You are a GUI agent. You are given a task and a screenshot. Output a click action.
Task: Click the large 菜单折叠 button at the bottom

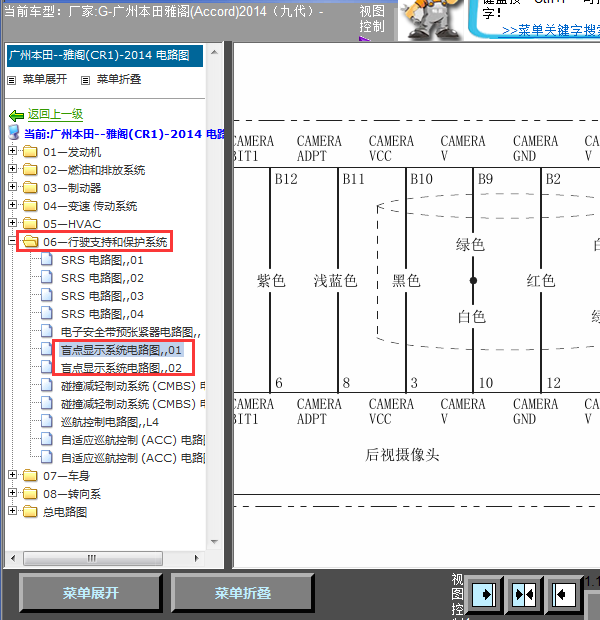(x=242, y=593)
